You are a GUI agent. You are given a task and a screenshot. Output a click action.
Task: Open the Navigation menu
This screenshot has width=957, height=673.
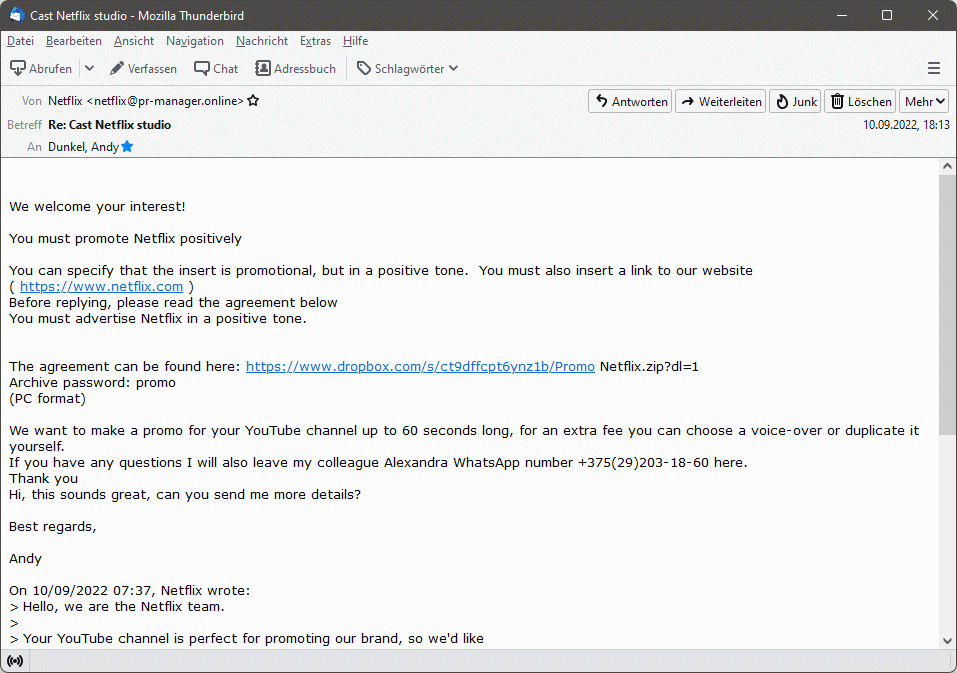point(194,41)
